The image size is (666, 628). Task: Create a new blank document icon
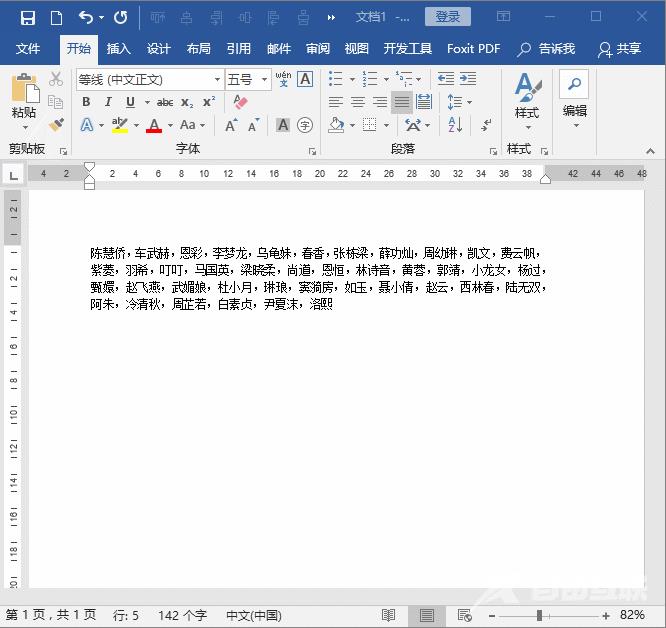click(56, 18)
